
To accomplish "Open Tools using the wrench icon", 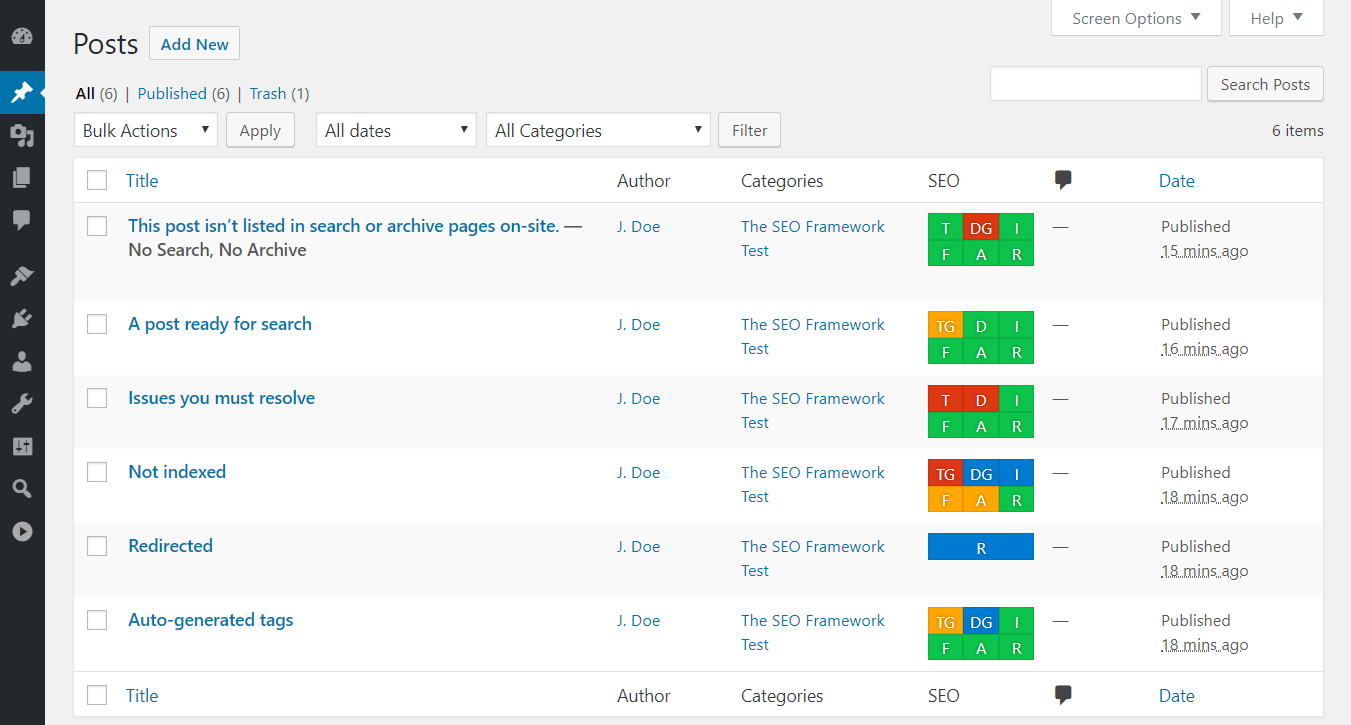I will [22, 403].
